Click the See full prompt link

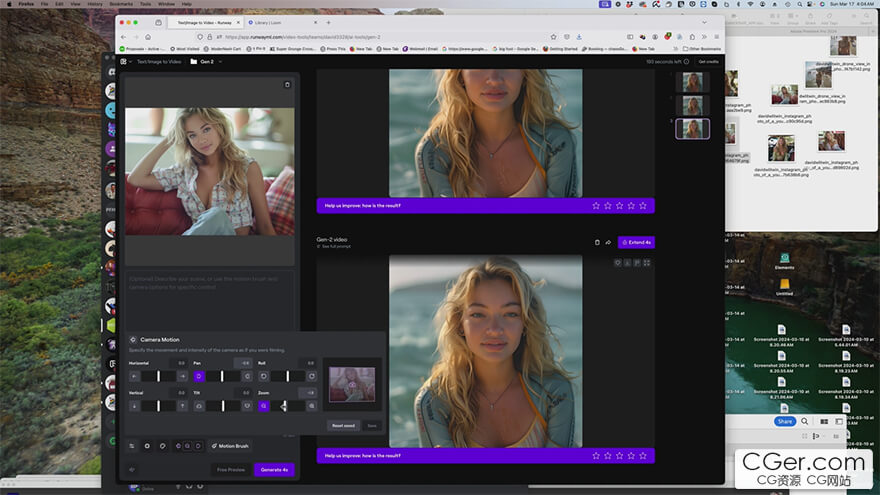336,246
